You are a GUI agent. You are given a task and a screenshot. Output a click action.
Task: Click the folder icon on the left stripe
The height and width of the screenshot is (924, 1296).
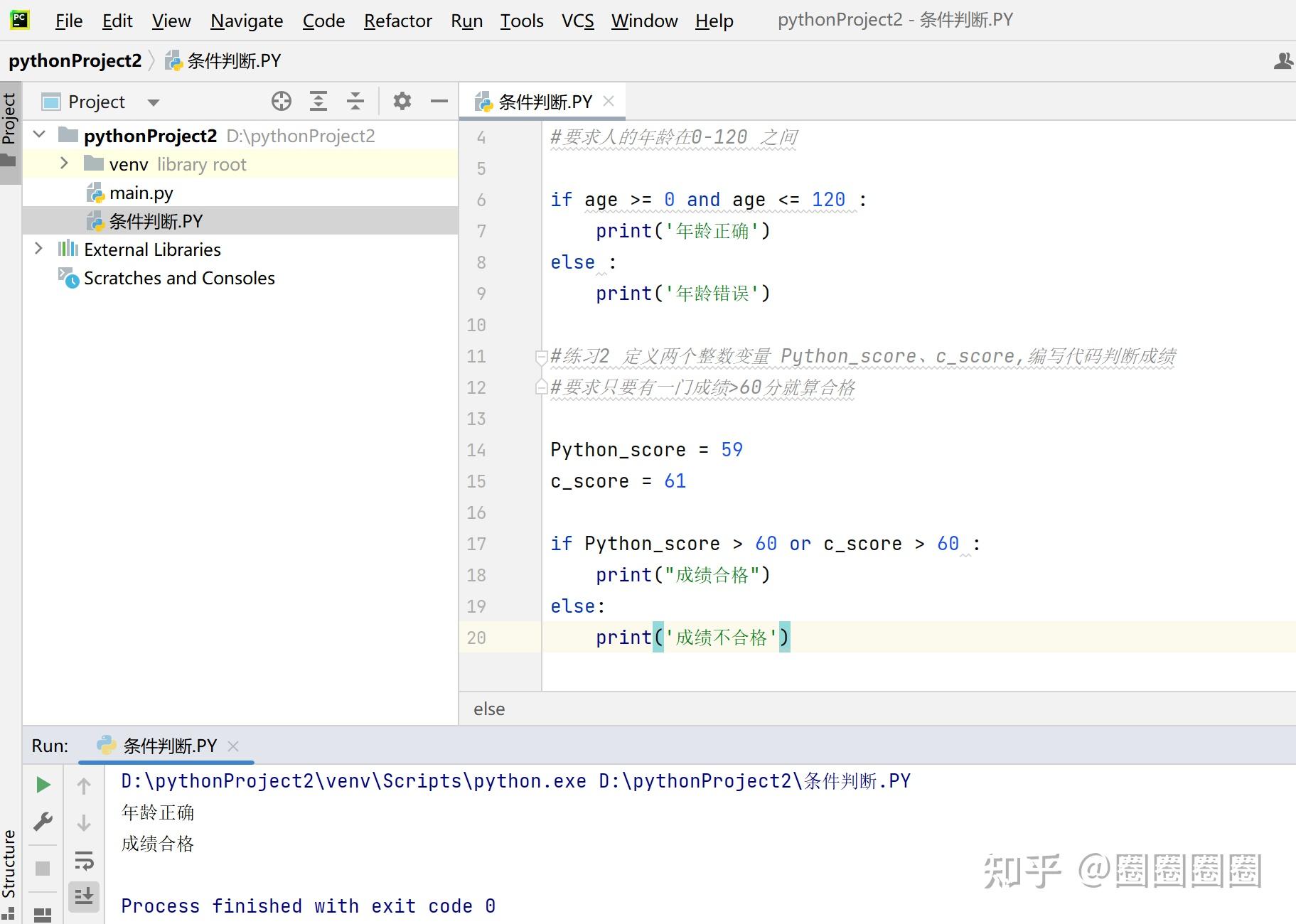(8, 160)
